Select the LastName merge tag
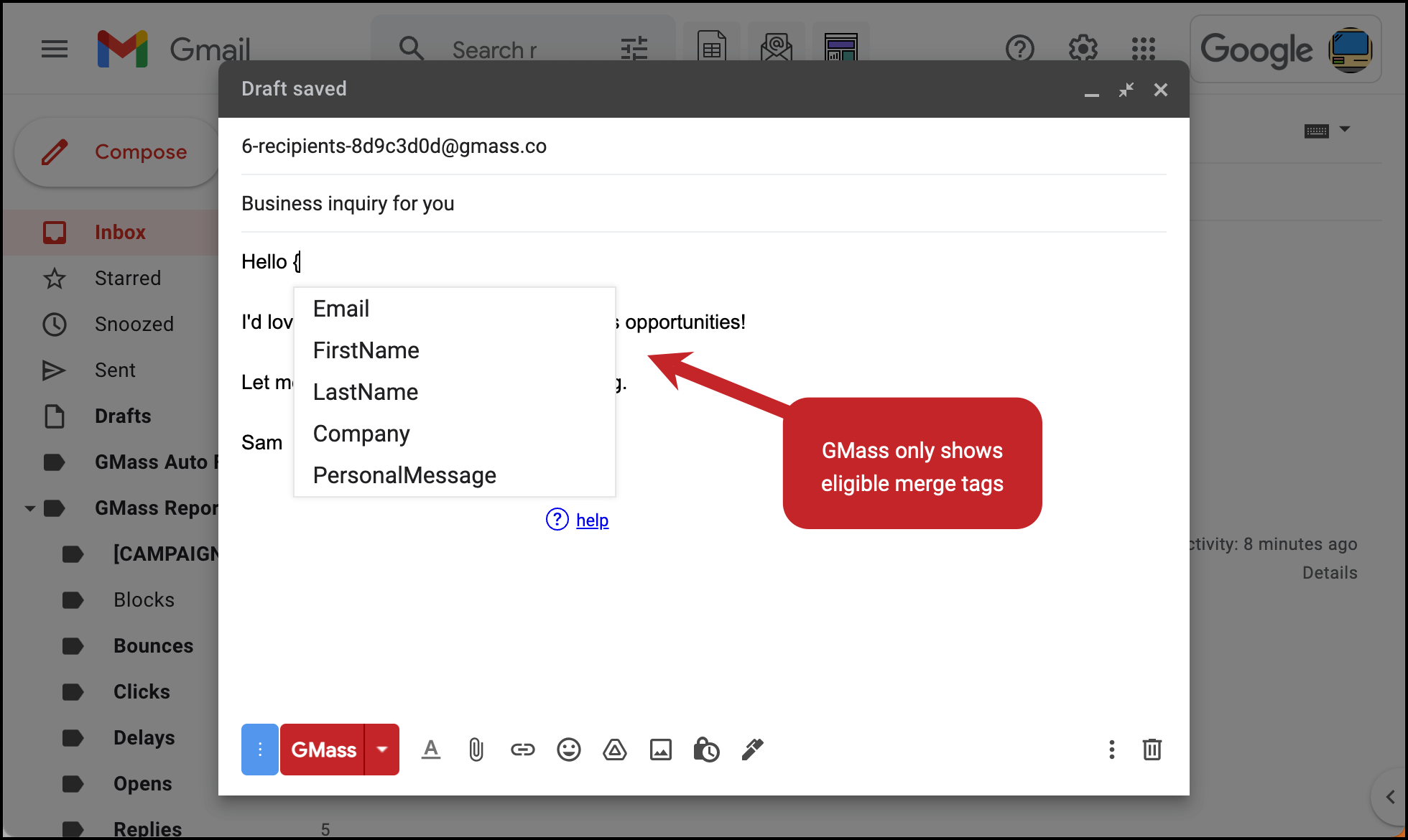The image size is (1408, 840). (x=455, y=392)
